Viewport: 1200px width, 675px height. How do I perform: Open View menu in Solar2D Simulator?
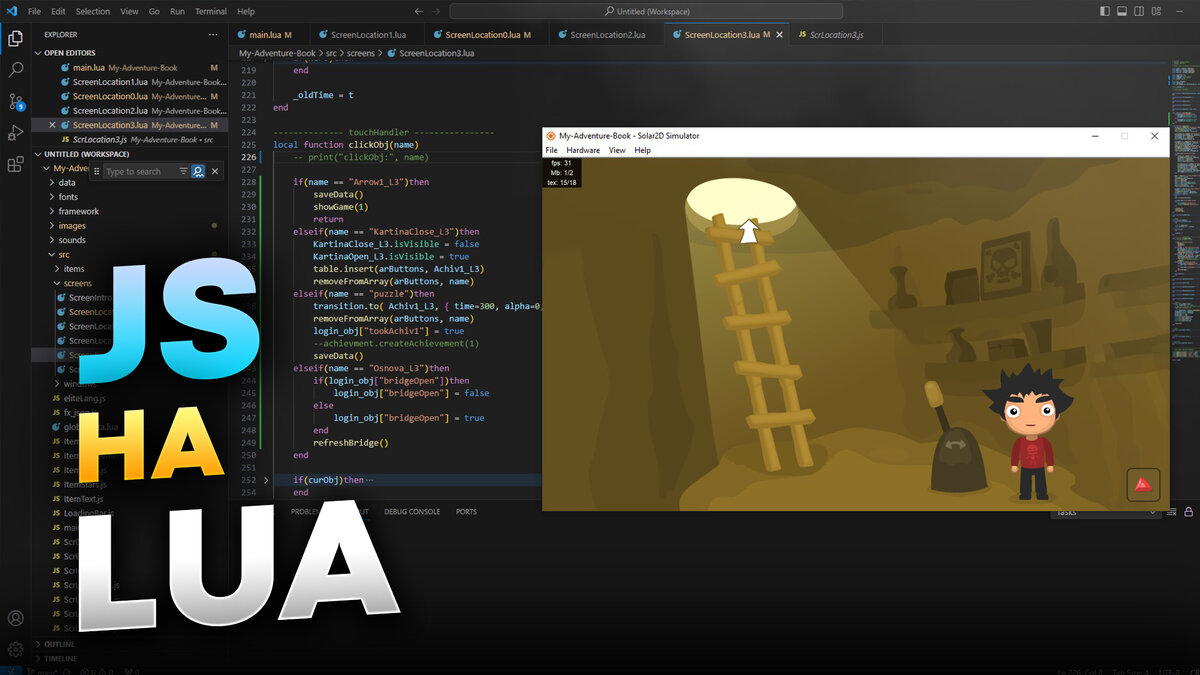point(617,150)
